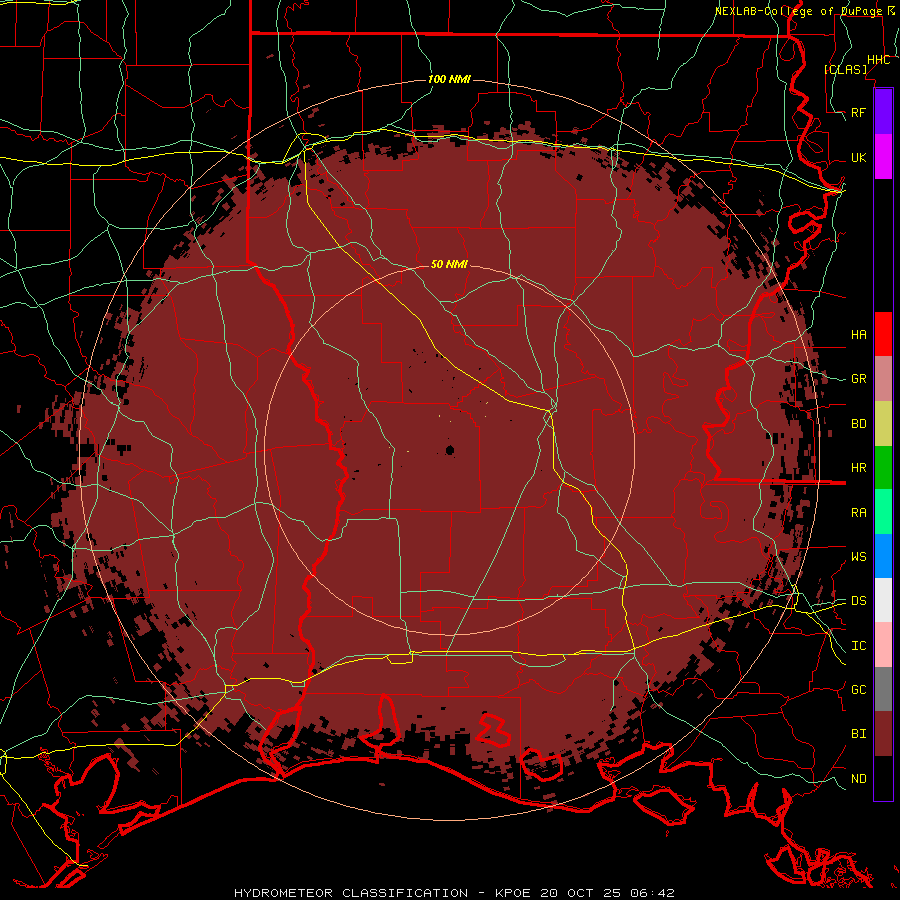Click the HHC product code label
Screen dimensions: 900x900
pyautogui.click(x=879, y=60)
